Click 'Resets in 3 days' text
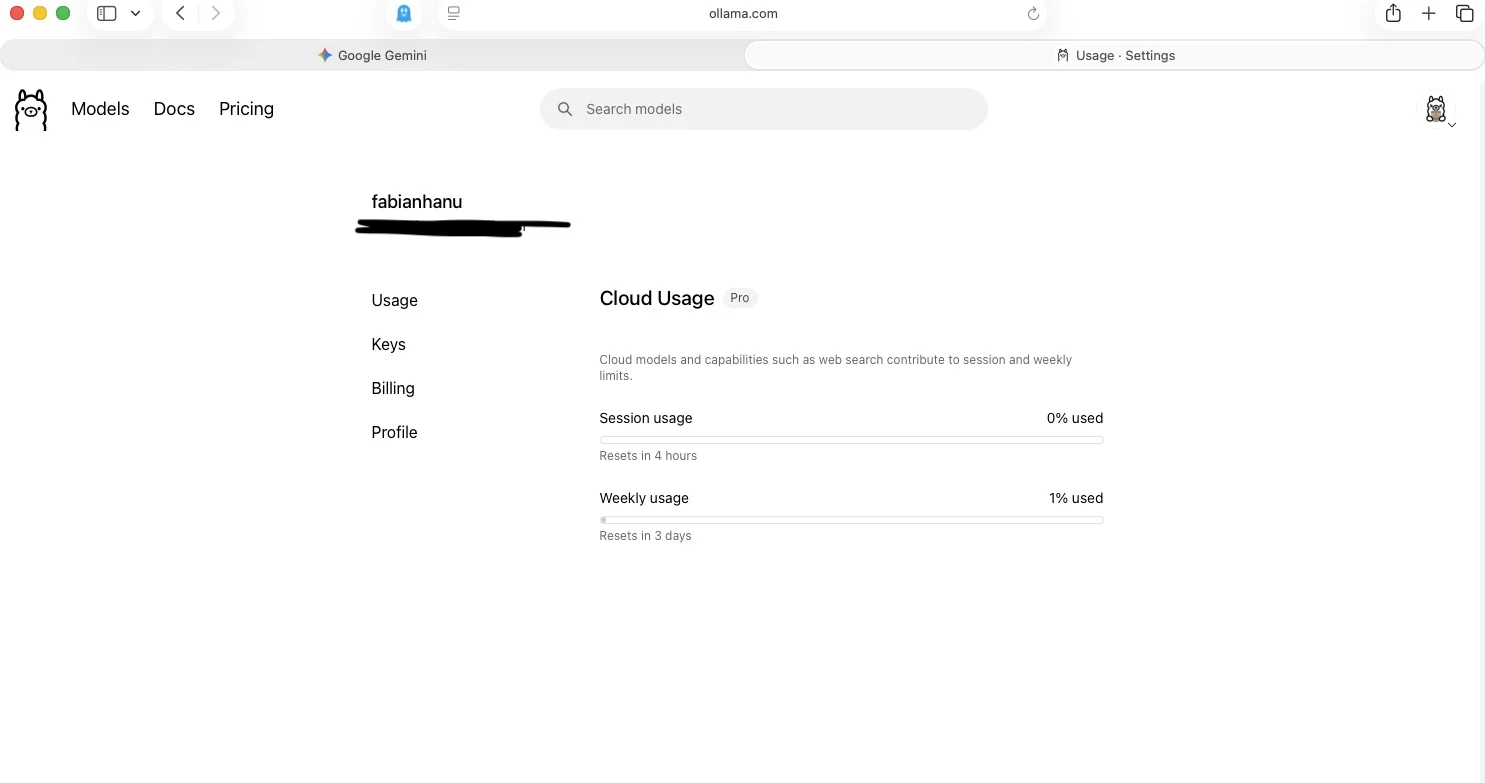The image size is (1485, 783). click(x=645, y=536)
